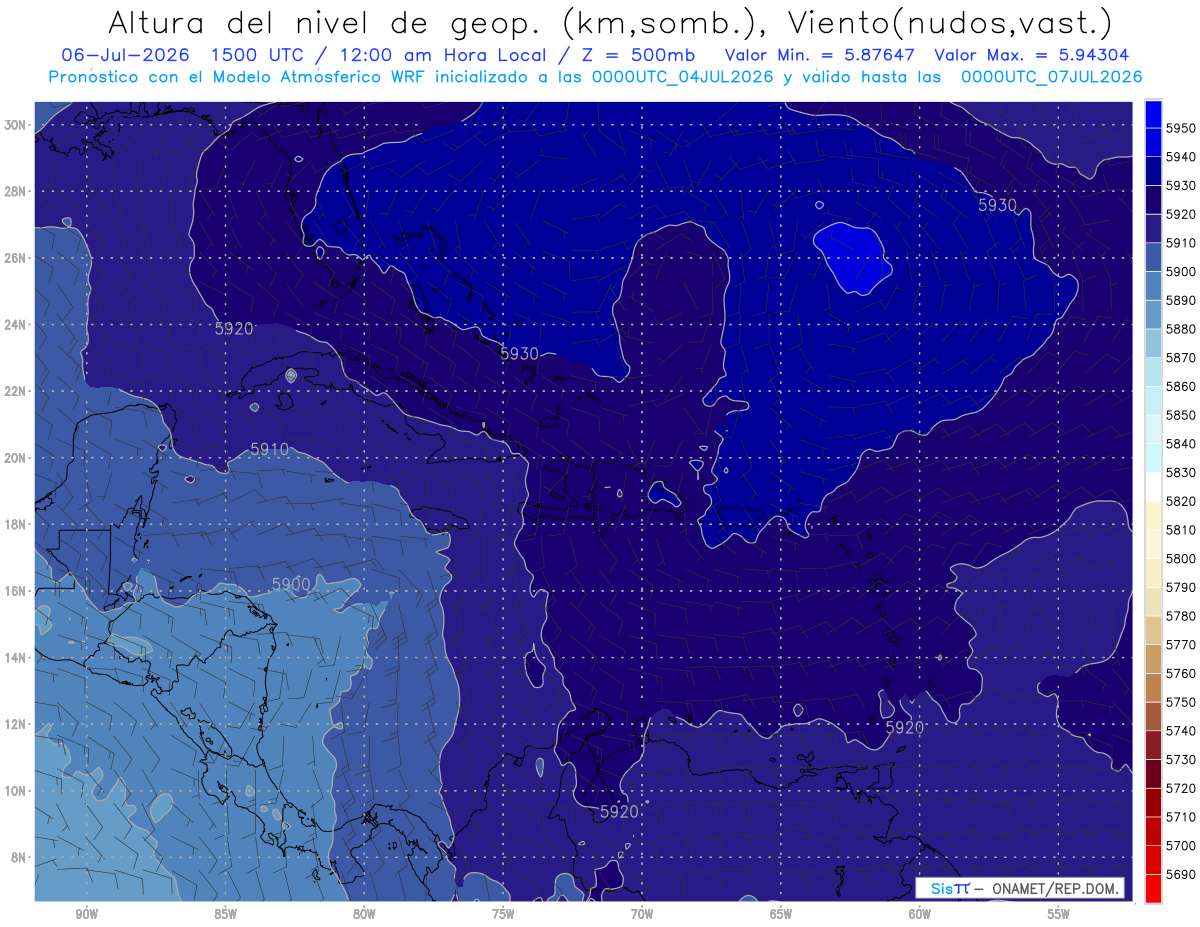
Task: Click the '60W' longitude axis label
Action: 920,914
